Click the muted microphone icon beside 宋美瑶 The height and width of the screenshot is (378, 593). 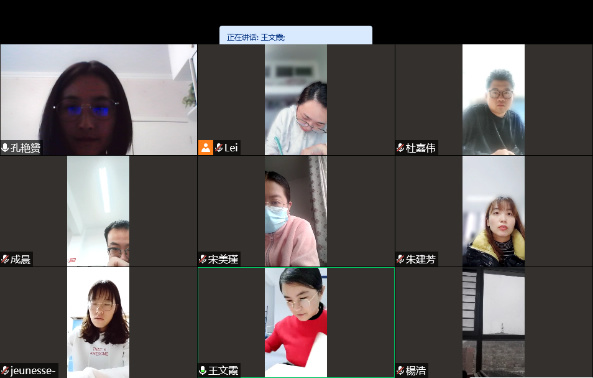tap(203, 259)
